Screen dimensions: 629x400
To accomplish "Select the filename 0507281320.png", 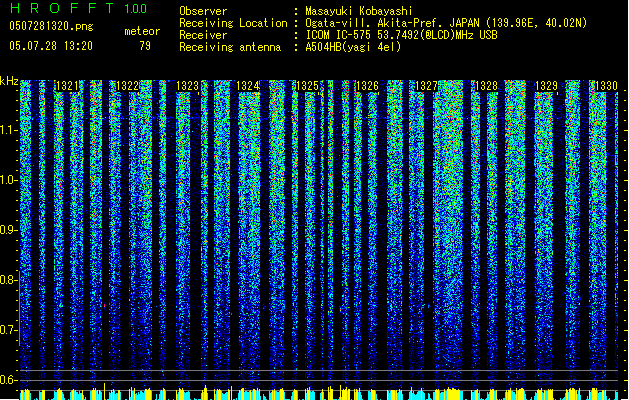I will [x=51, y=27].
